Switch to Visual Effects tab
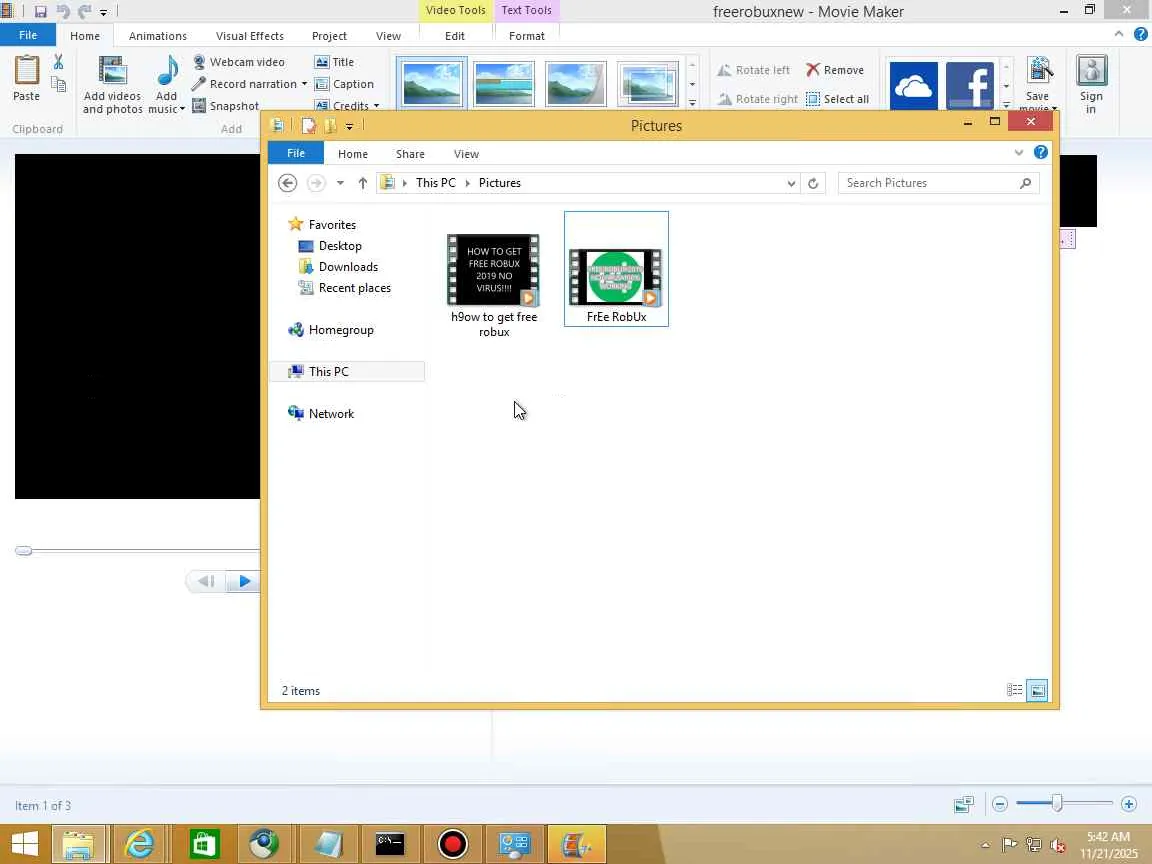Screen dimensions: 1152x864 [250, 36]
